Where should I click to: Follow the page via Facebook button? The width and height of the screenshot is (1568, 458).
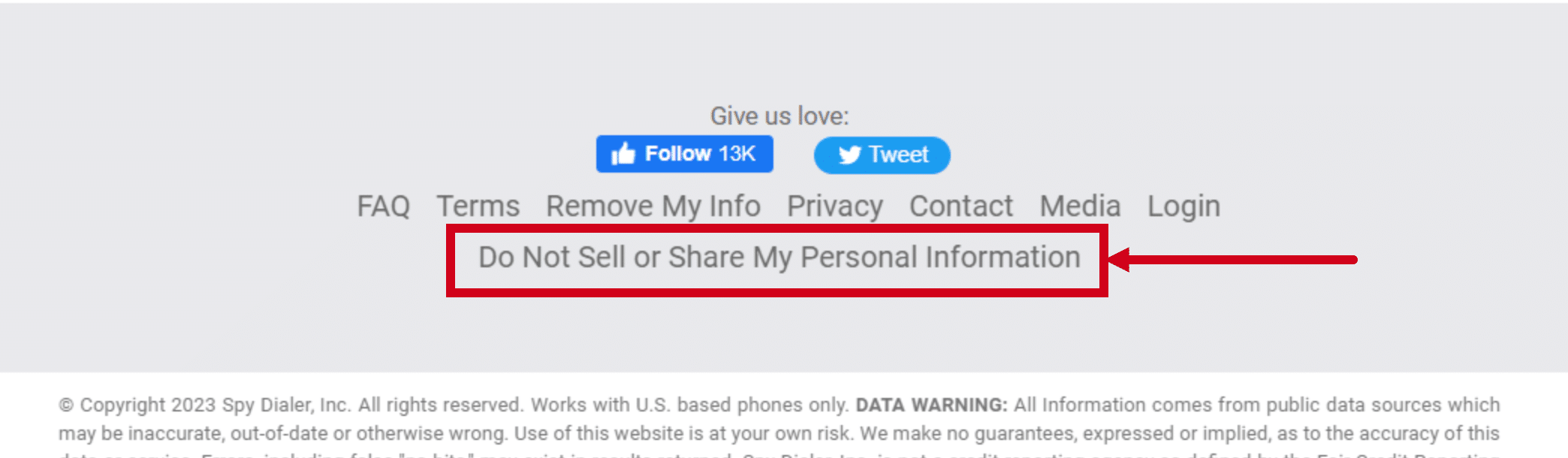684,154
